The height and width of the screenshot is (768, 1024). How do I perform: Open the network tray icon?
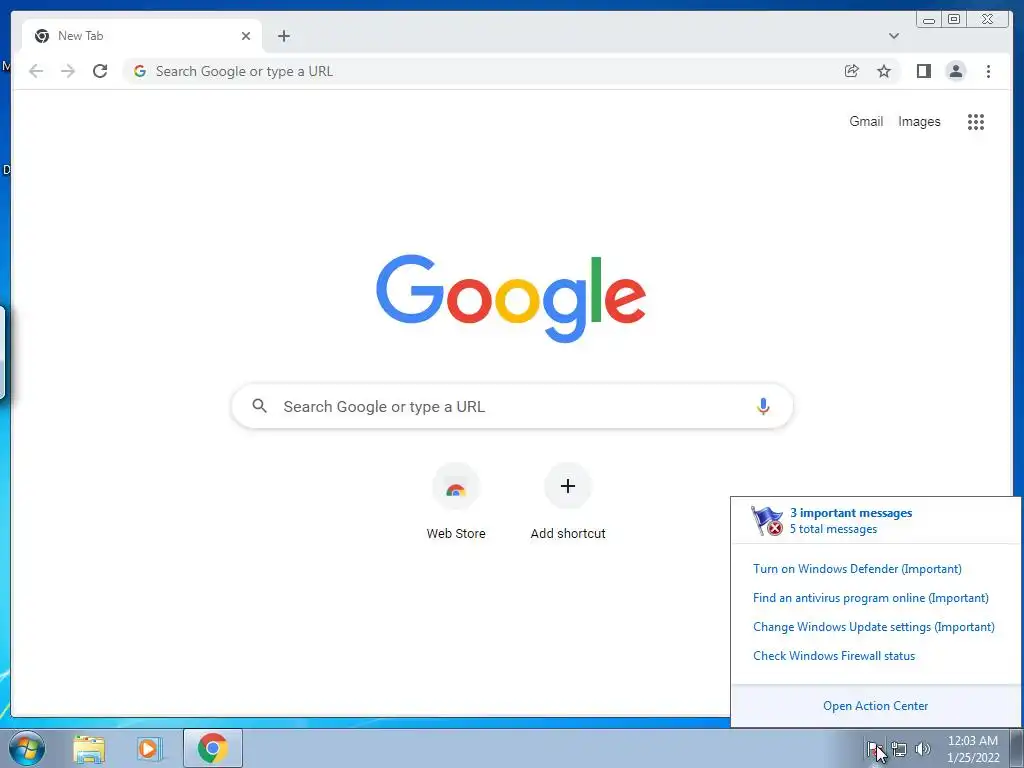pyautogui.click(x=899, y=749)
